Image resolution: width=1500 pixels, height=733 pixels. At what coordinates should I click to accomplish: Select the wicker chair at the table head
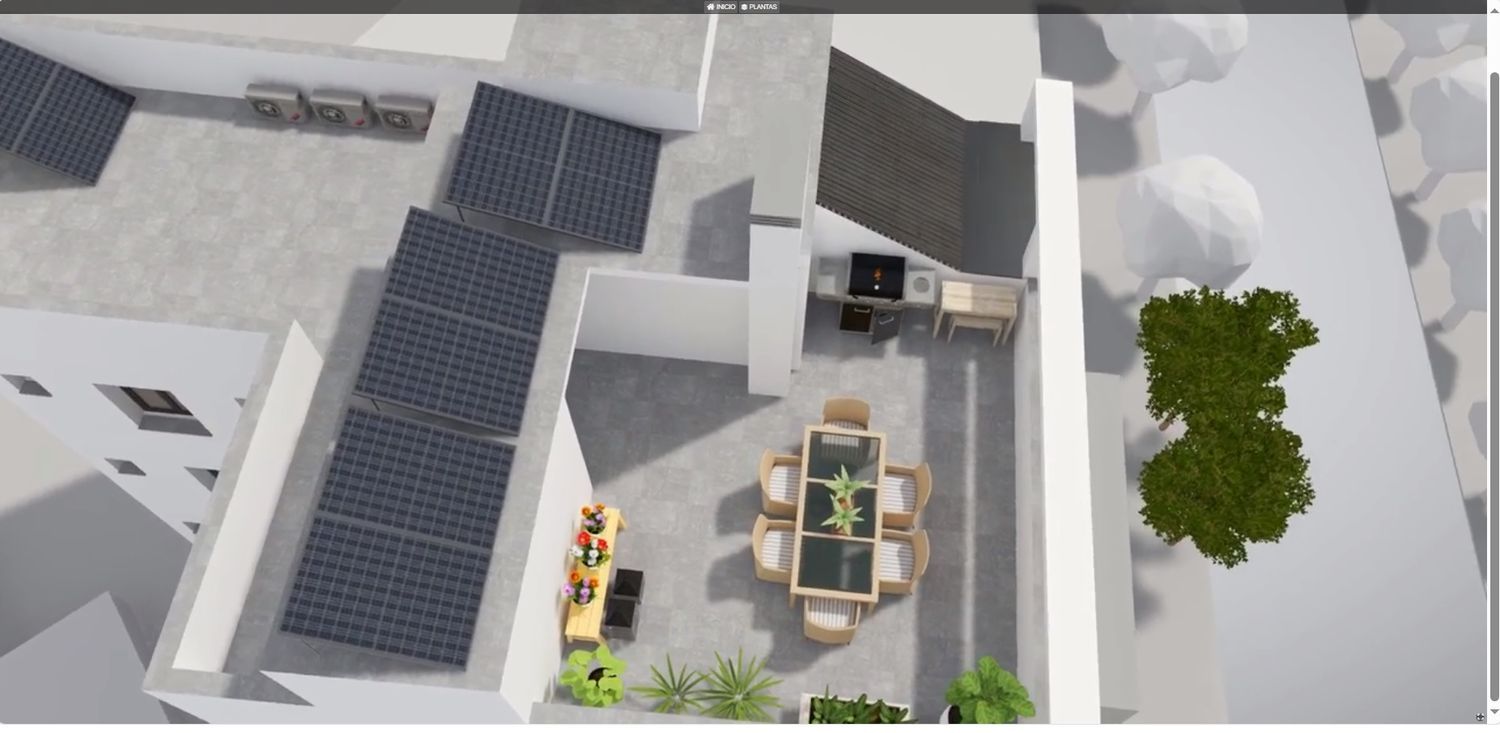tap(846, 412)
